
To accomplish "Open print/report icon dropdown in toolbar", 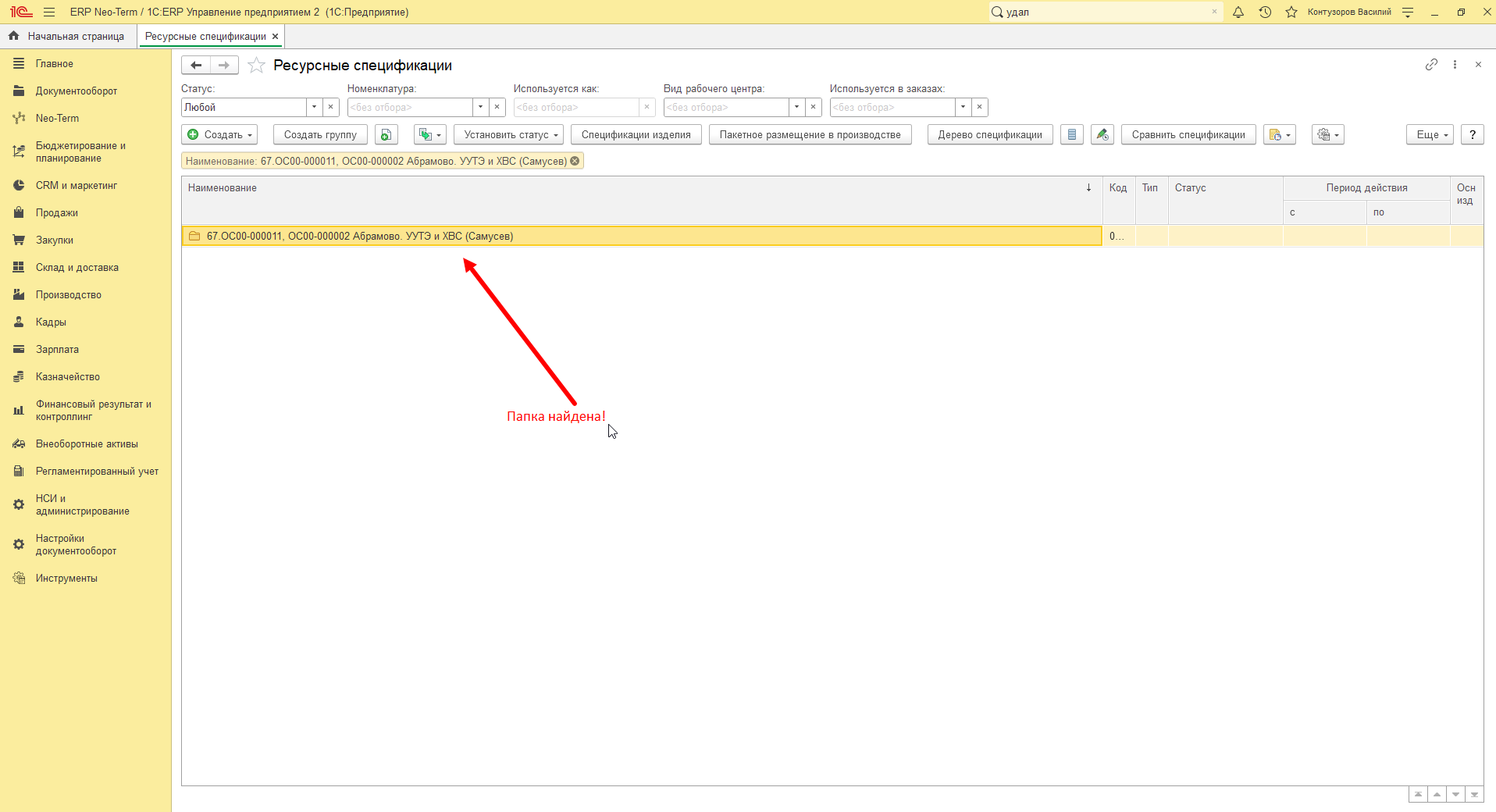I will click(x=1280, y=134).
